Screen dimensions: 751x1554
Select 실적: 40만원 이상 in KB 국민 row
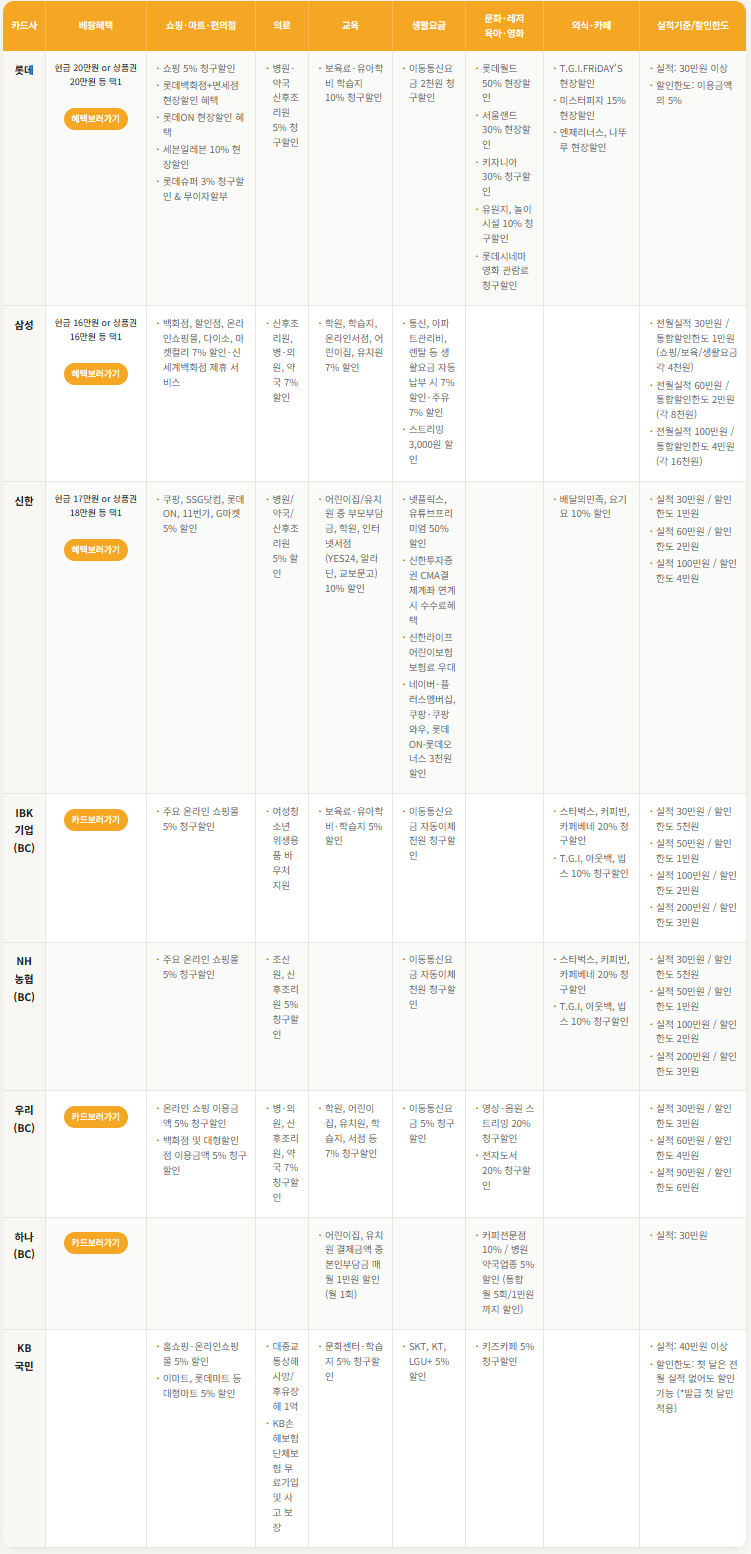click(692, 1347)
